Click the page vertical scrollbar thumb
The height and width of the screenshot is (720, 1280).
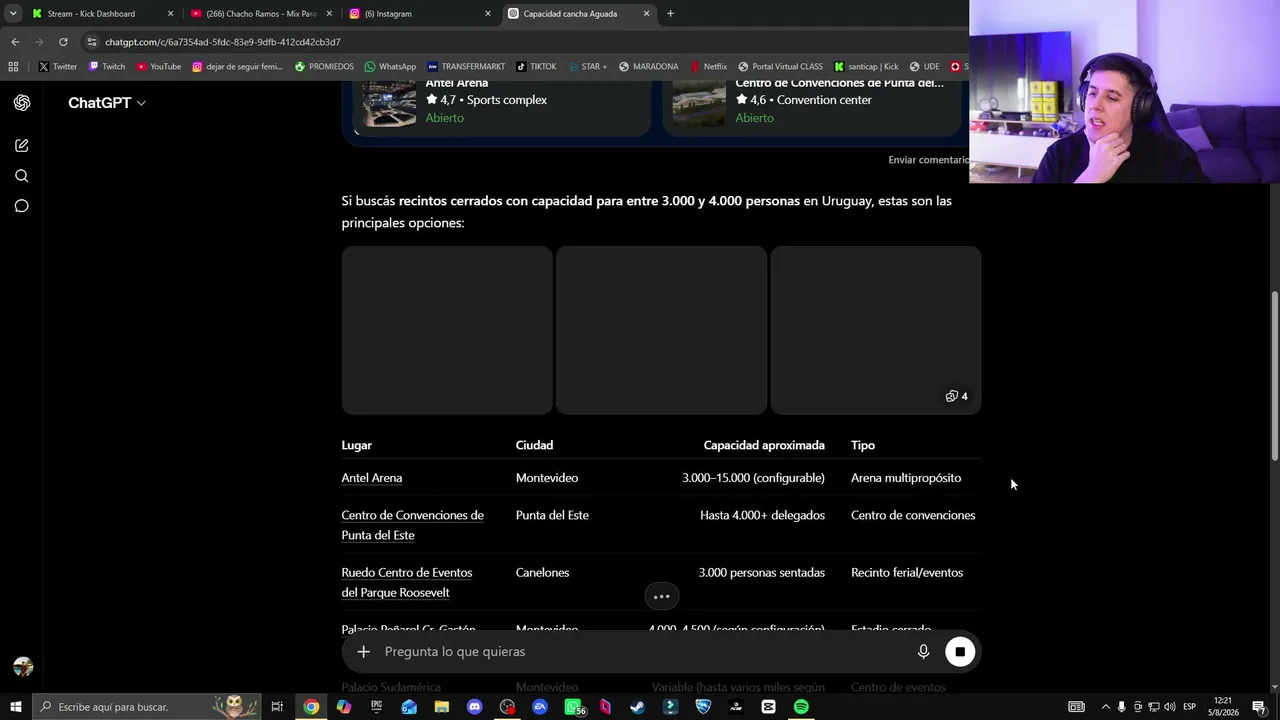pyautogui.click(x=1274, y=376)
